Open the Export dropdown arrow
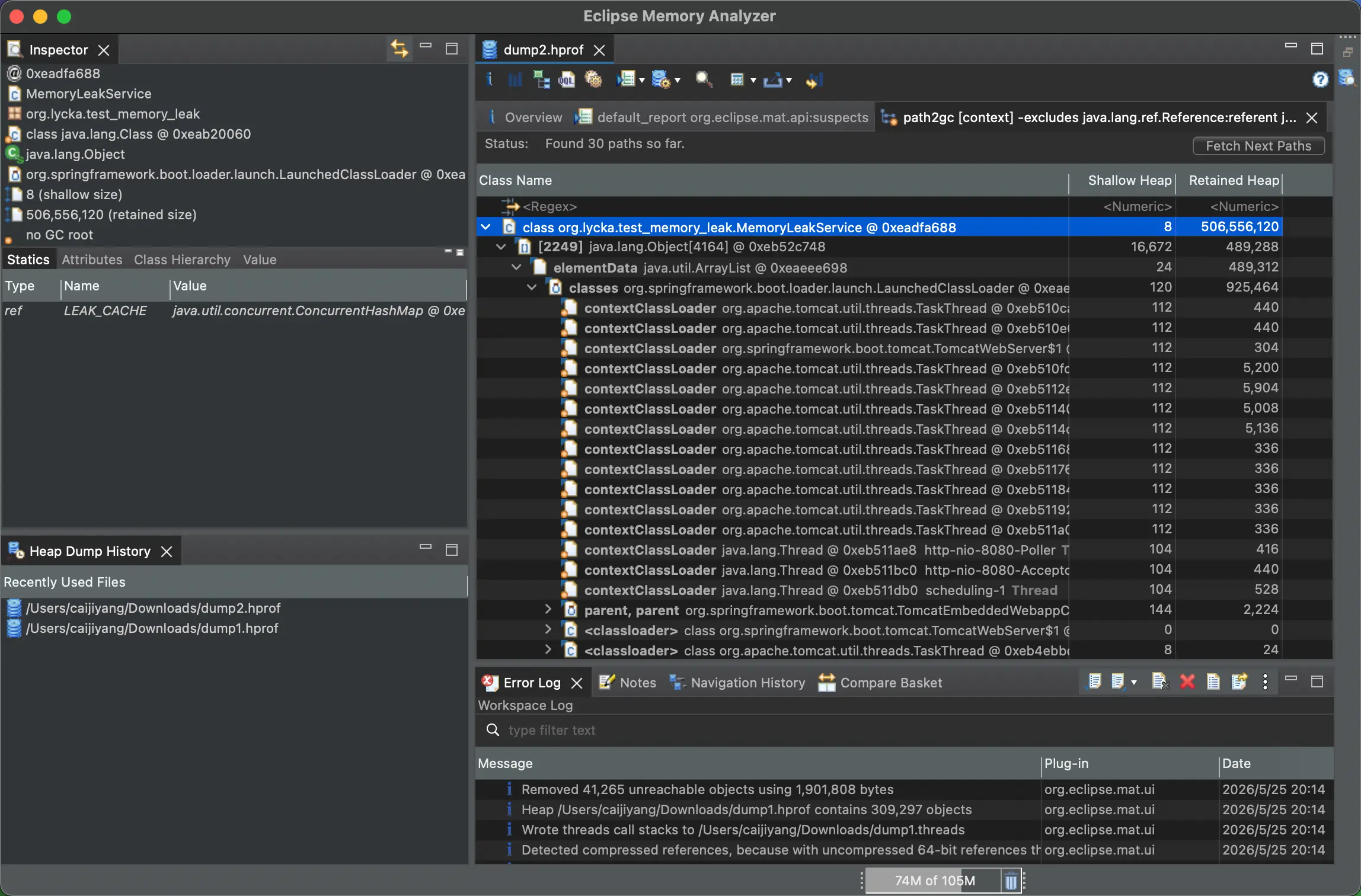1361x896 pixels. tap(788, 81)
